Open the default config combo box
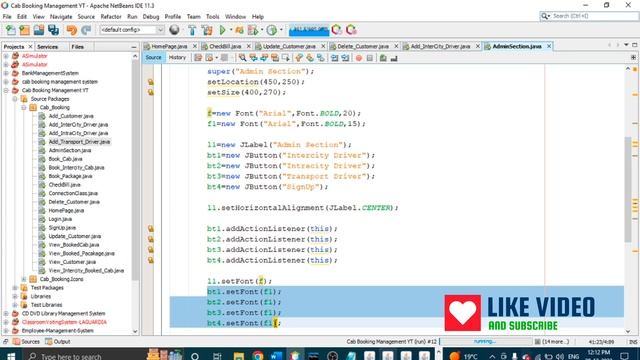The height and width of the screenshot is (360, 640). click(x=131, y=30)
